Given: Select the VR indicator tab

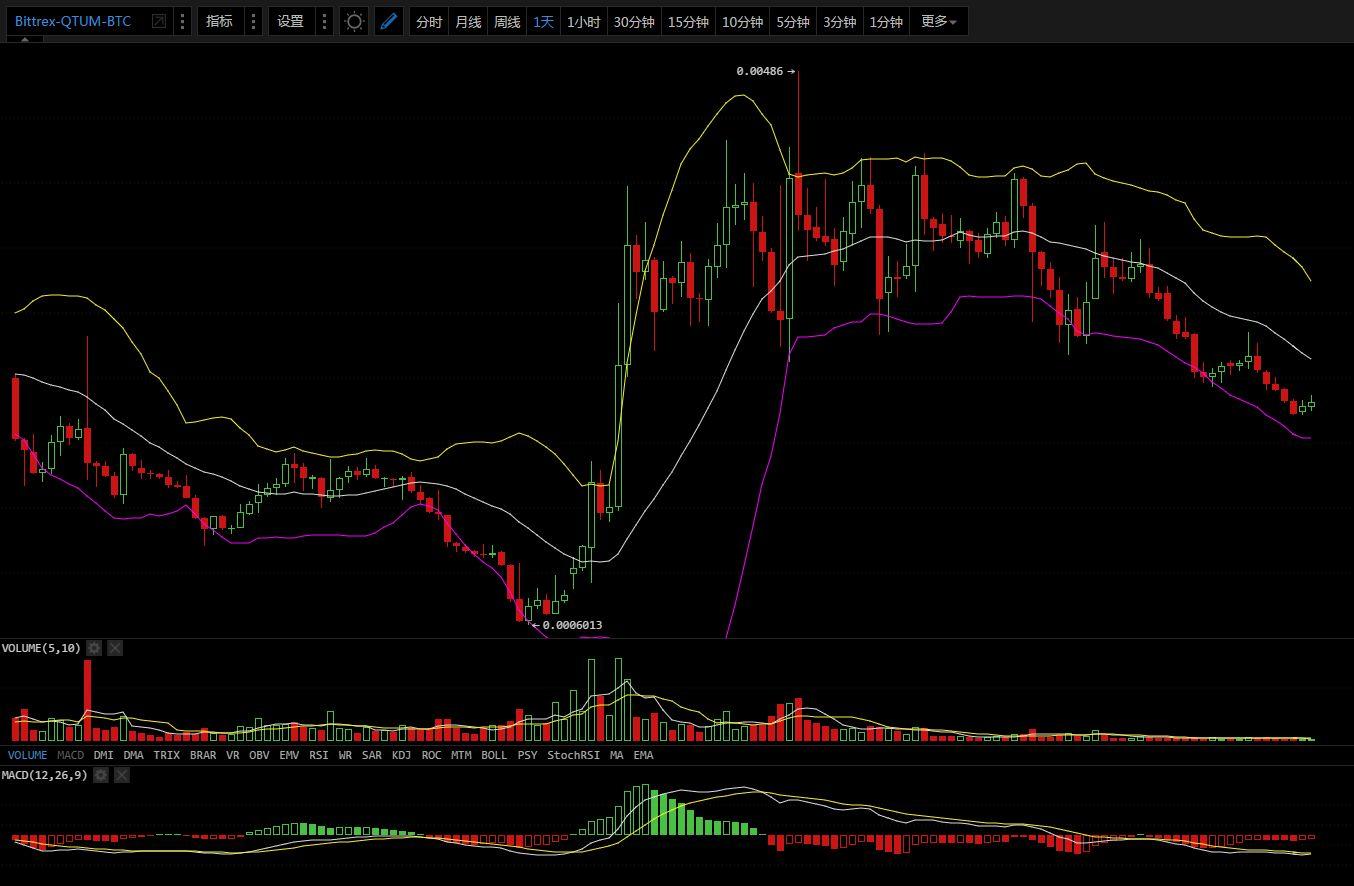Looking at the screenshot, I should 233,755.
